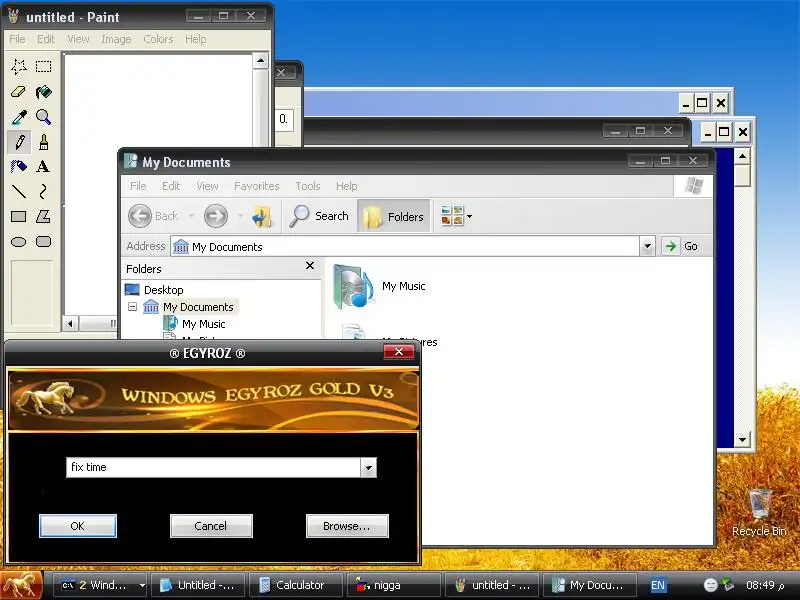Click scroll down arrow in rear blue window
The width and height of the screenshot is (800, 600).
[x=742, y=439]
